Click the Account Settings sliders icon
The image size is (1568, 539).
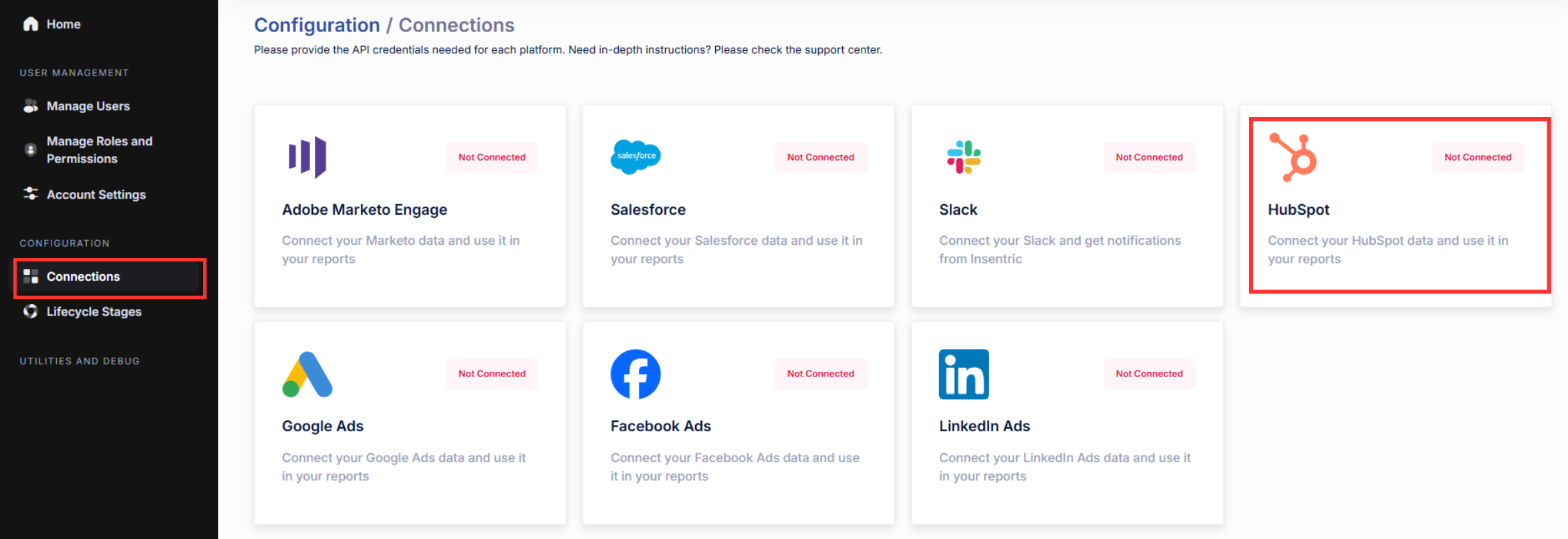(31, 194)
